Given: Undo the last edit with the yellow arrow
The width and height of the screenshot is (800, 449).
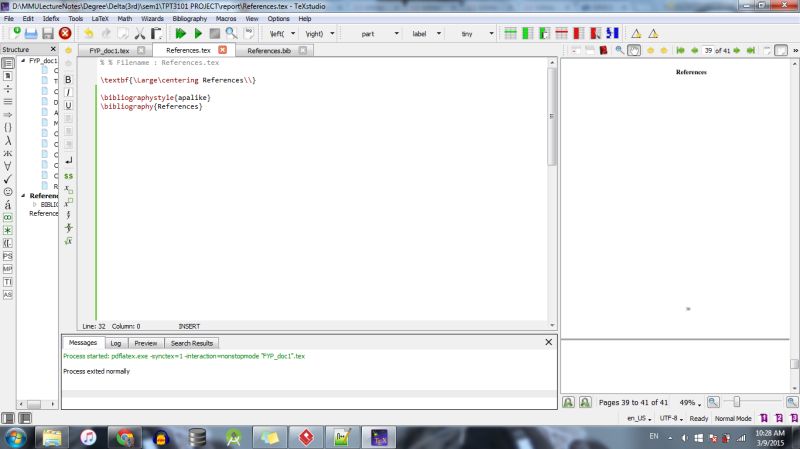Looking at the screenshot, I should click(x=89, y=34).
